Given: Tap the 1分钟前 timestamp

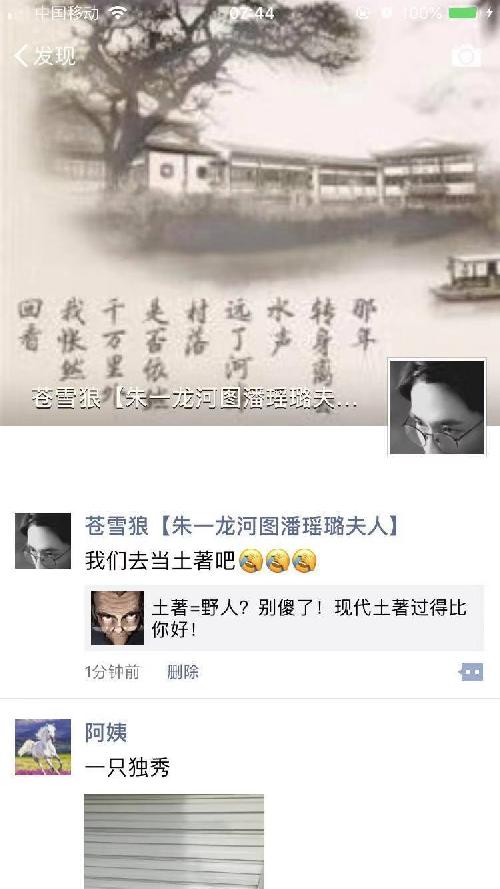Looking at the screenshot, I should [x=112, y=672].
